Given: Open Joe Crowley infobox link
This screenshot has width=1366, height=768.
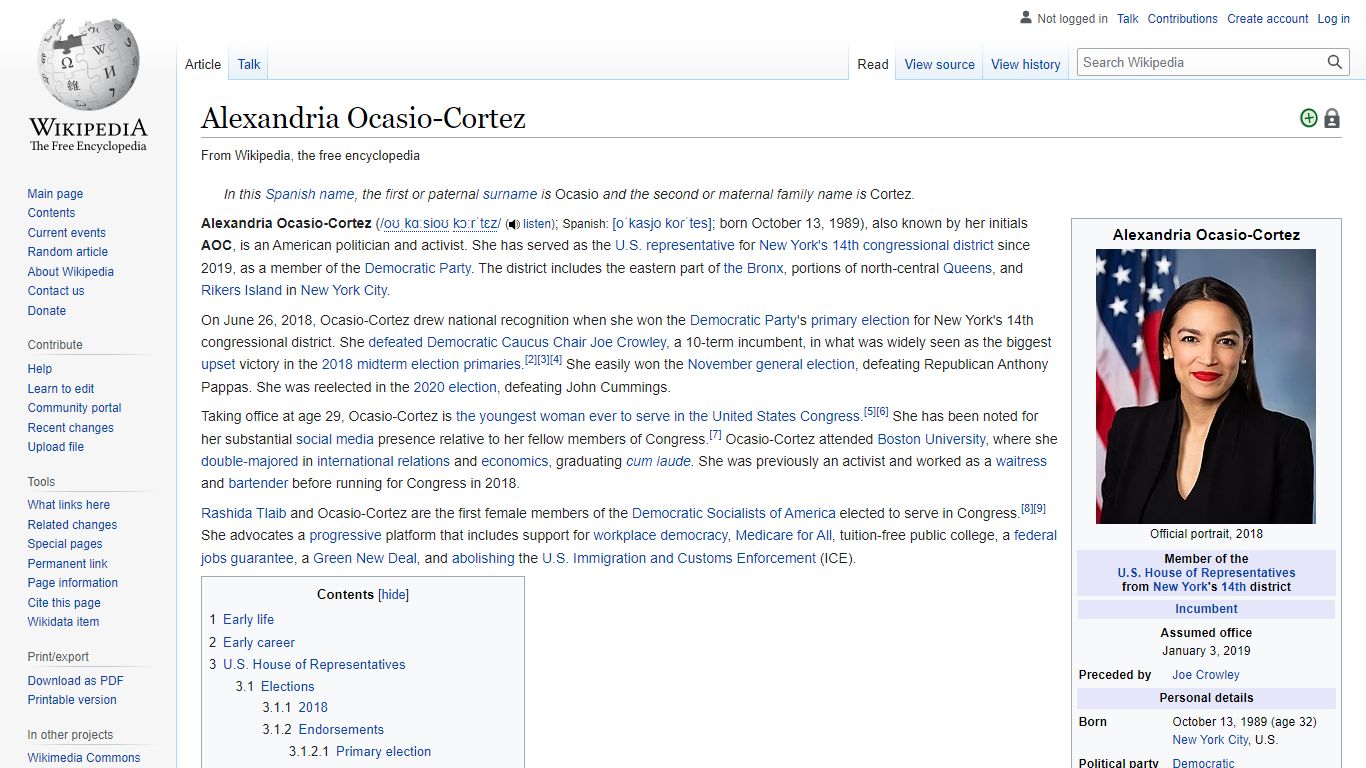Looking at the screenshot, I should pos(1206,675).
